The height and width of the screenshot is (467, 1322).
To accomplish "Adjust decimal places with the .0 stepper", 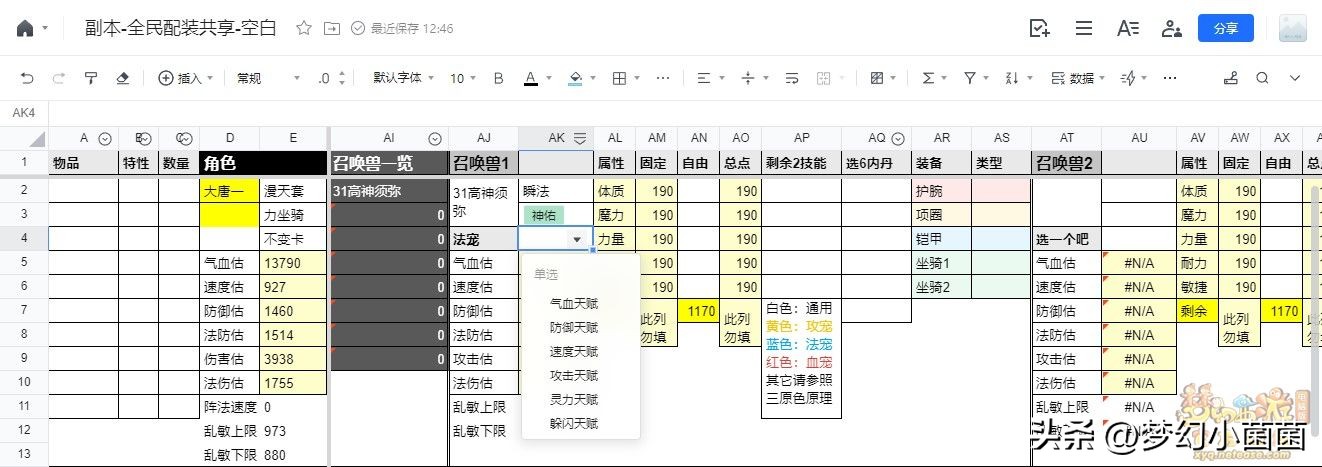I will tap(332, 78).
